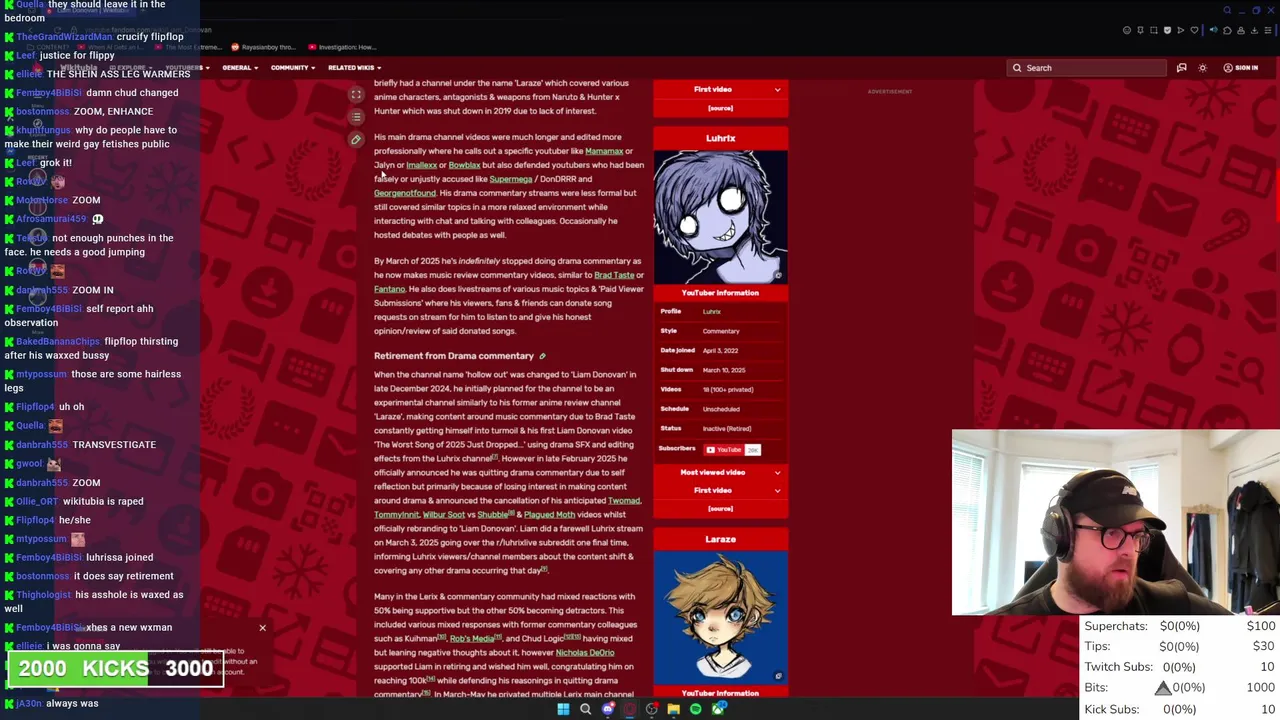Open the Georgenotfound link

coord(405,193)
